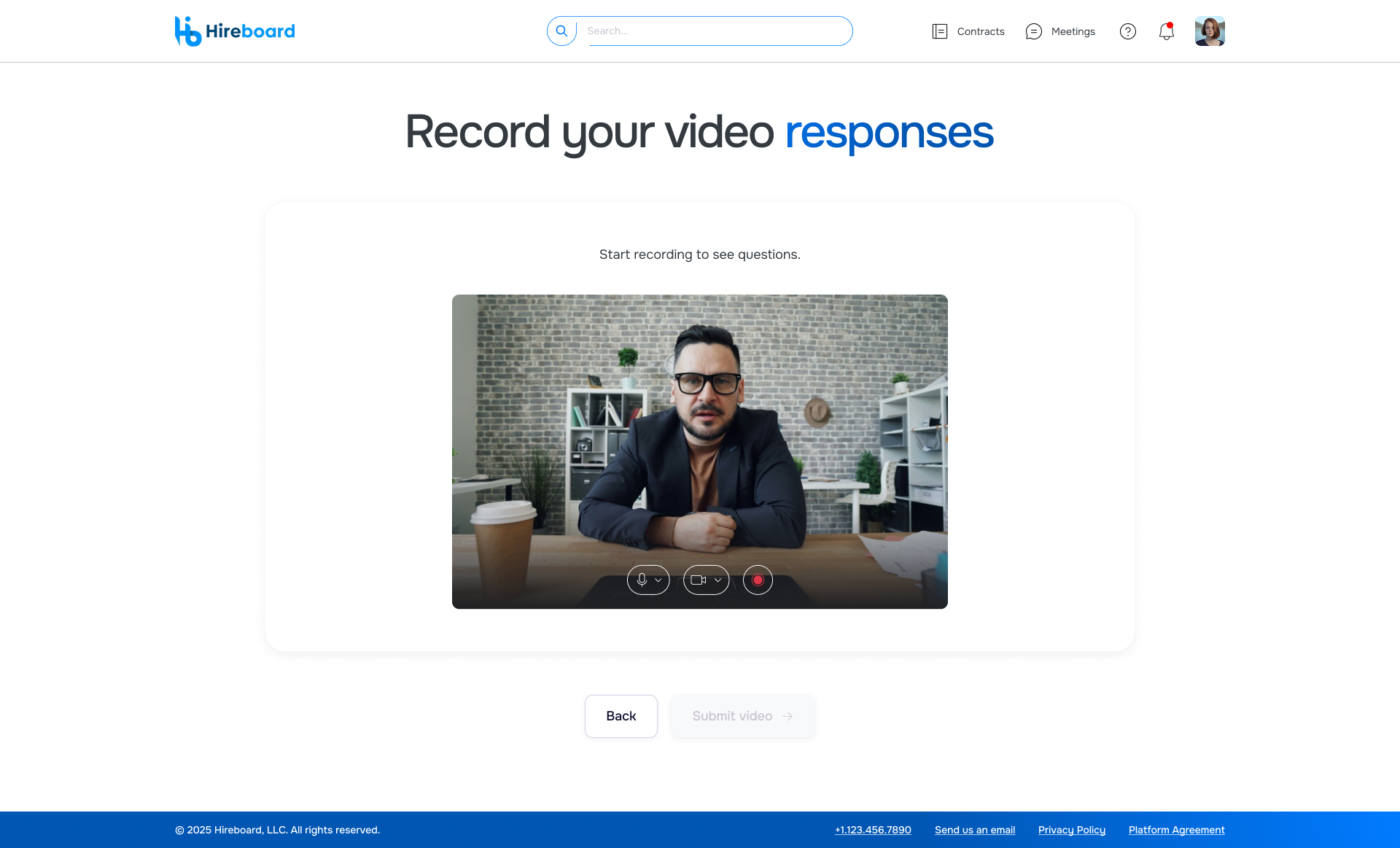
Task: Click the Send us an email link
Action: pyautogui.click(x=974, y=830)
